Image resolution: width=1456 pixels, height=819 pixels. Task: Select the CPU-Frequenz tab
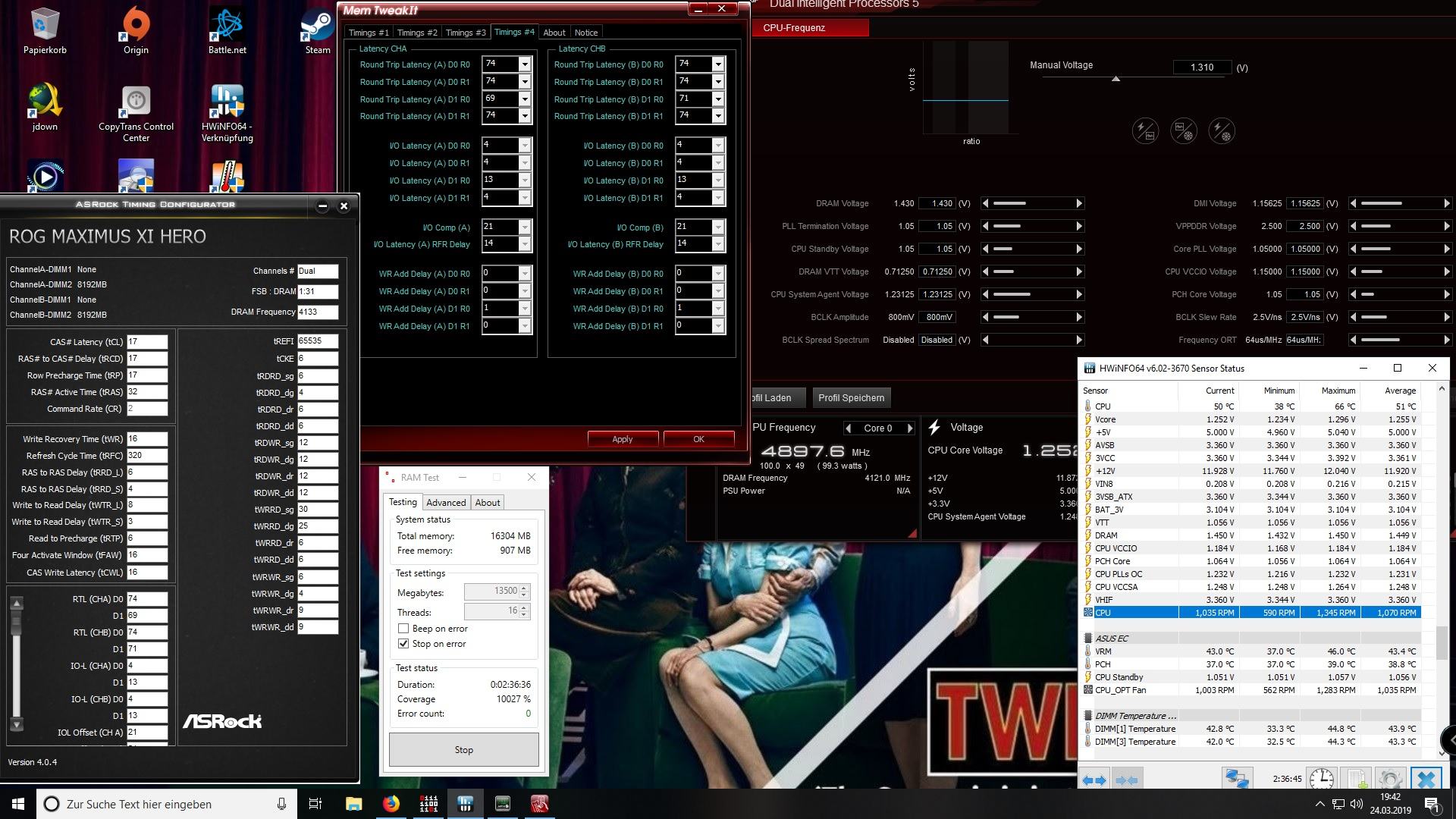[811, 27]
